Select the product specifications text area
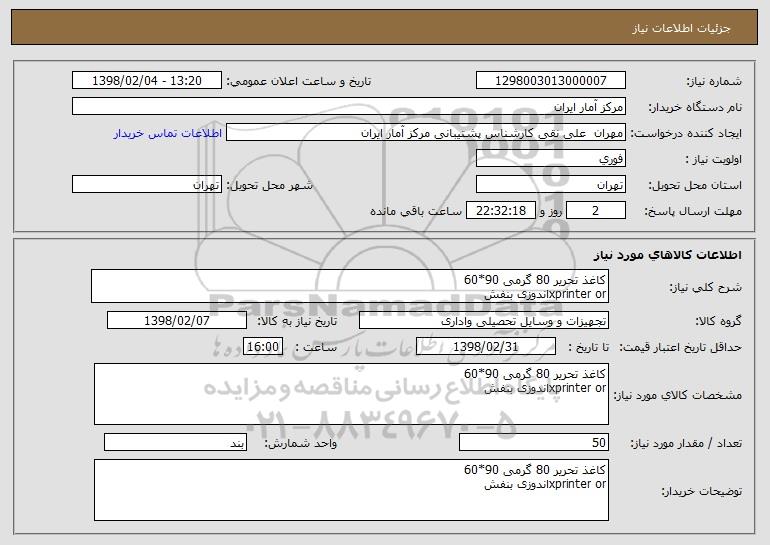The width and height of the screenshot is (770, 545). click(351, 394)
